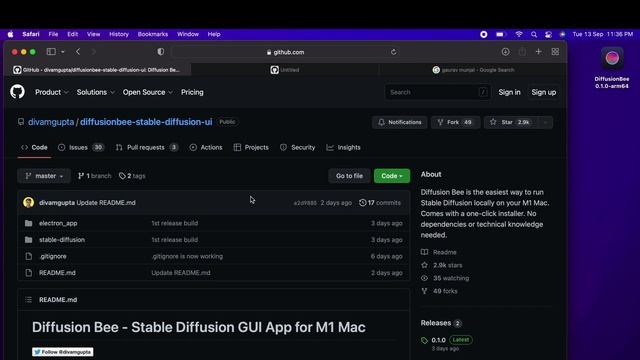Open a new tab with plus icon
640x360 pixels.
tap(539, 52)
